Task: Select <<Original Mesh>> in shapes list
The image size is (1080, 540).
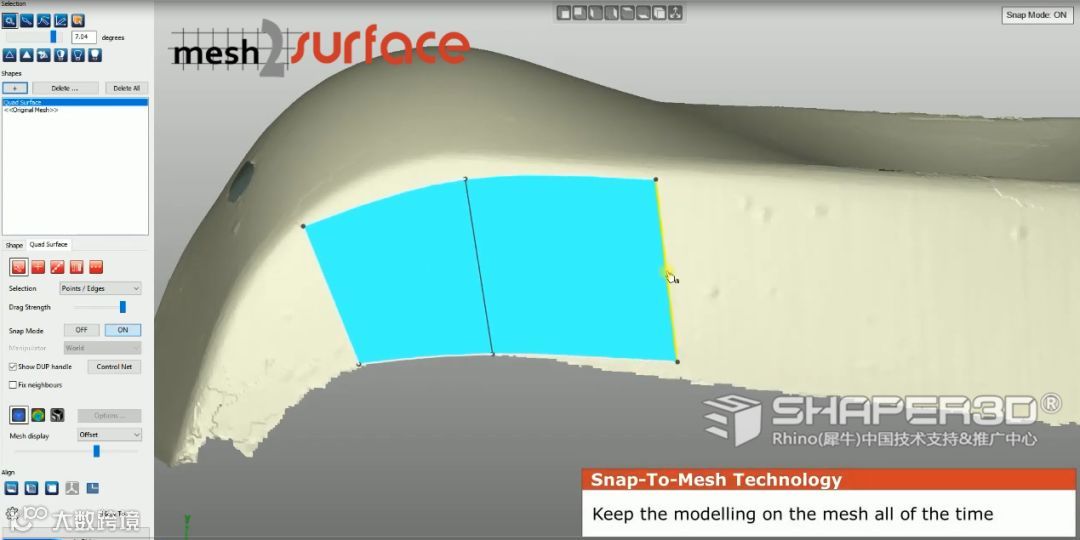Action: (75, 110)
